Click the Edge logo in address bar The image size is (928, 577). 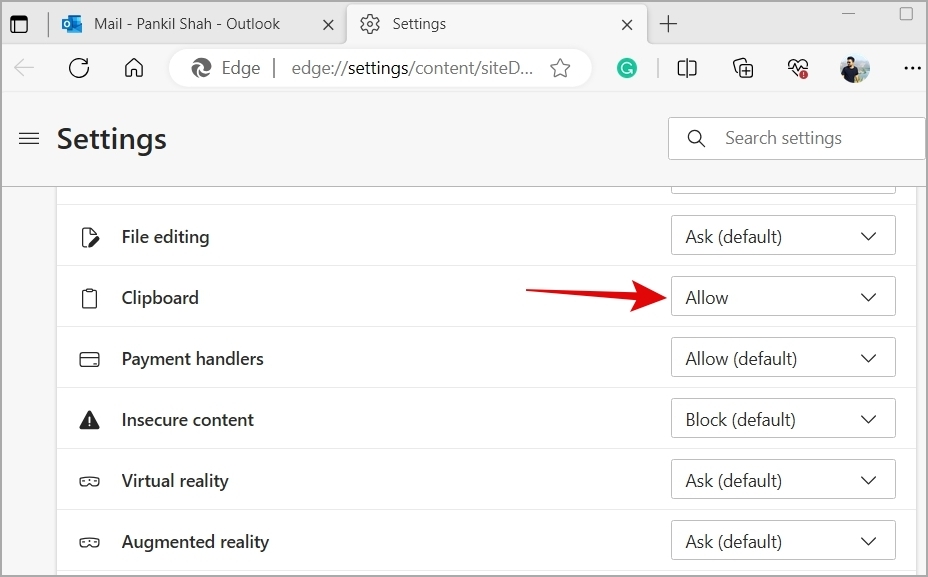[201, 68]
